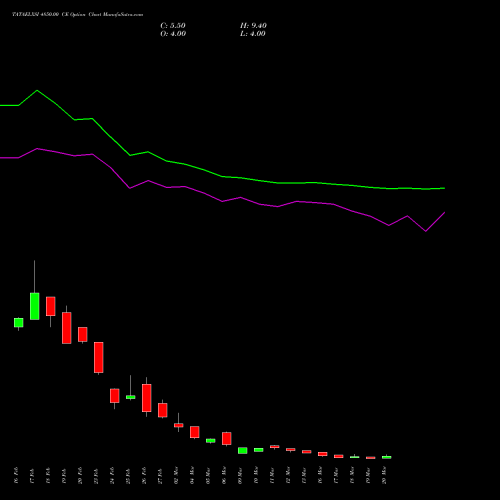Click the small red candlestick above 02 Mar

pos(179,425)
